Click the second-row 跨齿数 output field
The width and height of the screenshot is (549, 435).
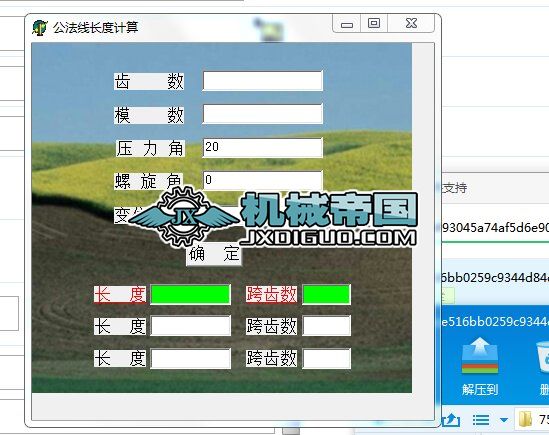tap(326, 325)
